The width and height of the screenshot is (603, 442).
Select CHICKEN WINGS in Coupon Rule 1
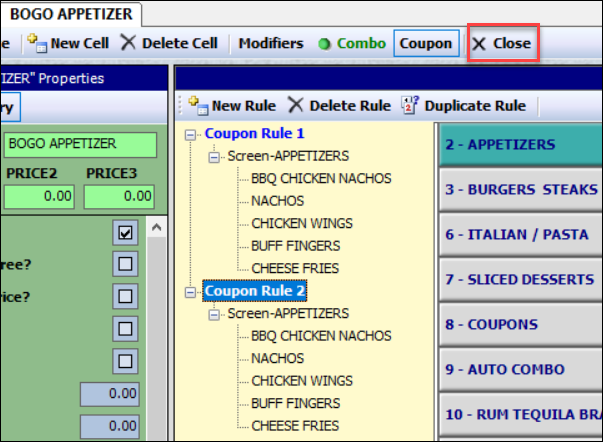tap(302, 223)
